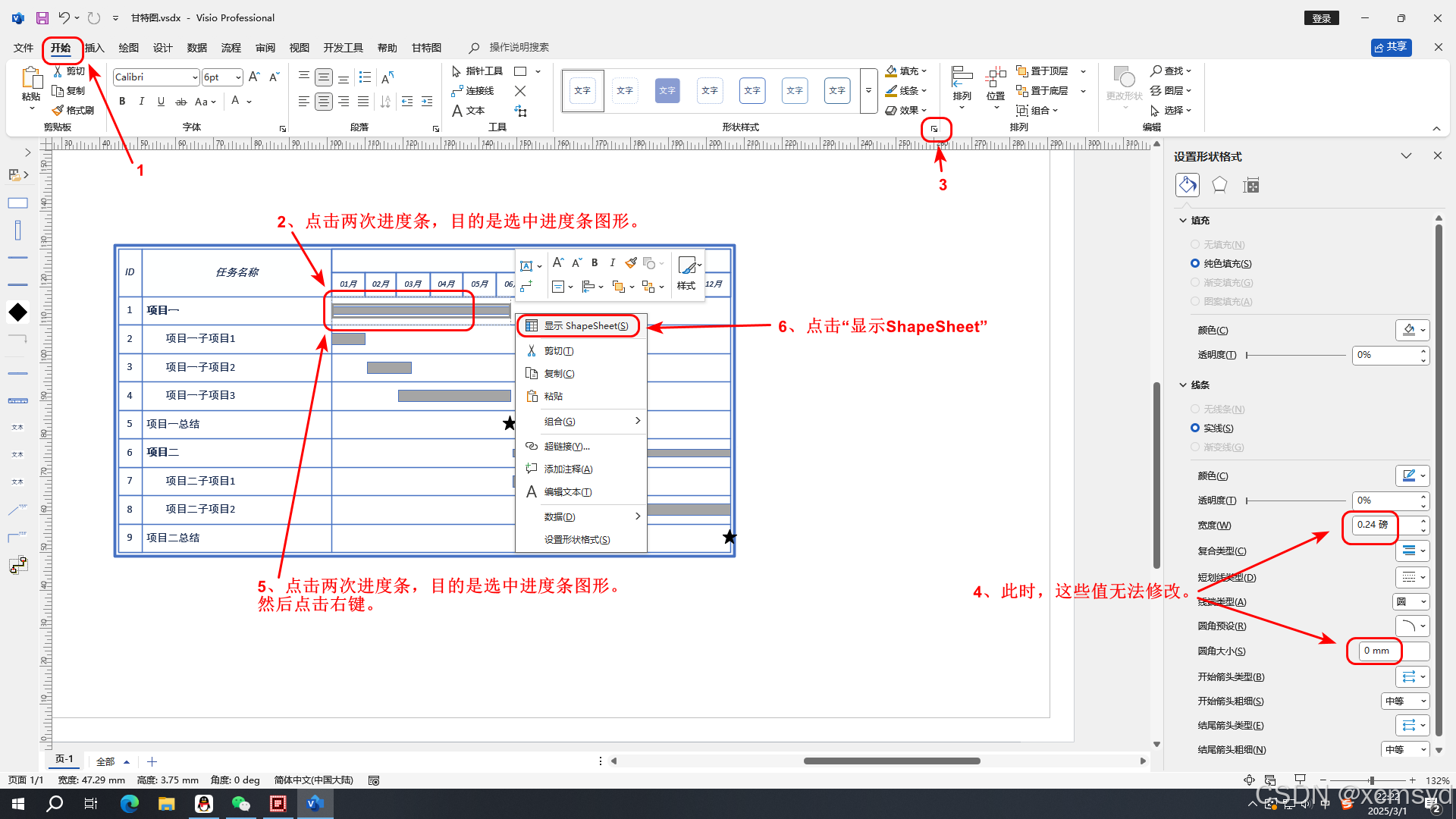Click the fill 透明度 transparency slider
This screenshot has height=819, width=1456.
(1295, 355)
